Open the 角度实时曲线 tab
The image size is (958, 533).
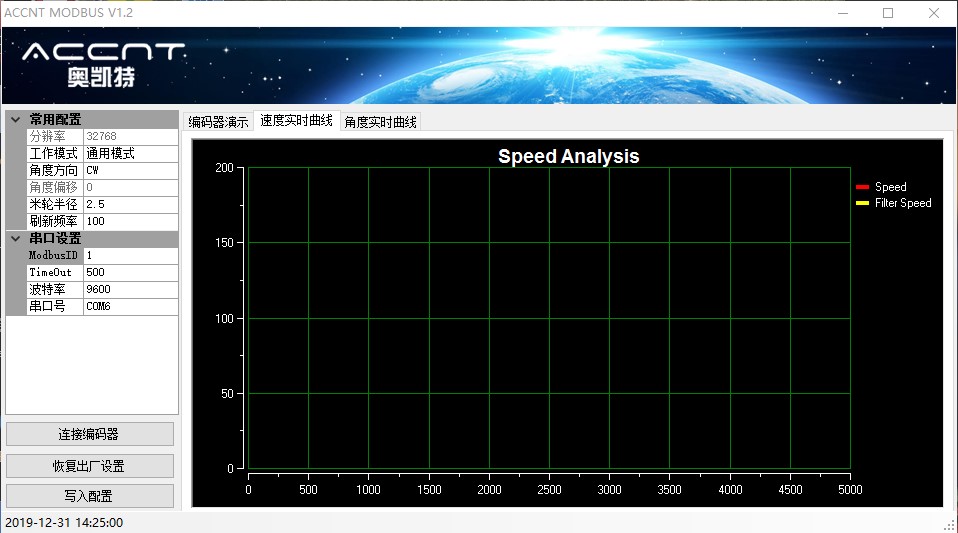coord(380,122)
